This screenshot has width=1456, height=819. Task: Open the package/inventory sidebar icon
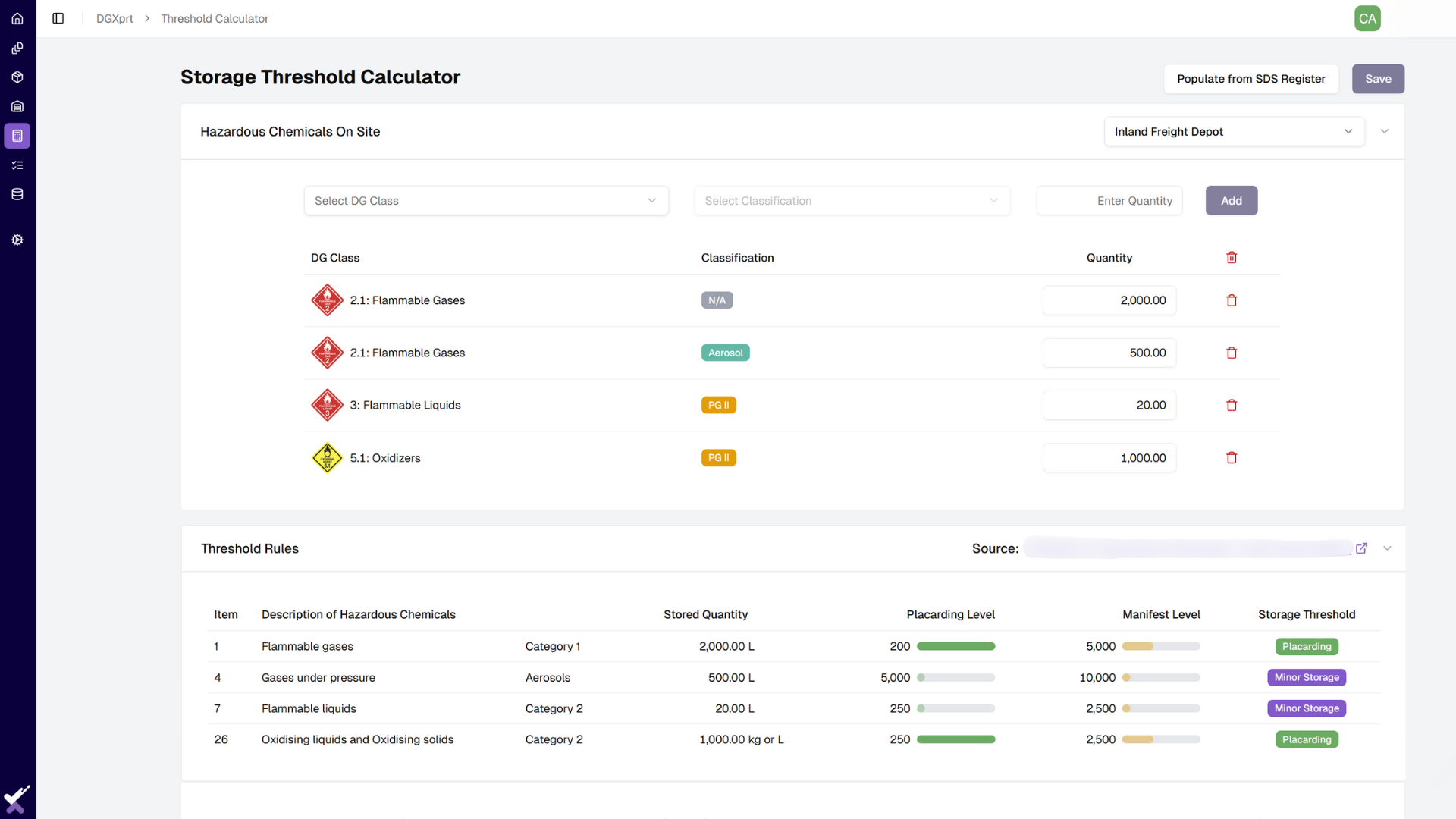tap(17, 77)
